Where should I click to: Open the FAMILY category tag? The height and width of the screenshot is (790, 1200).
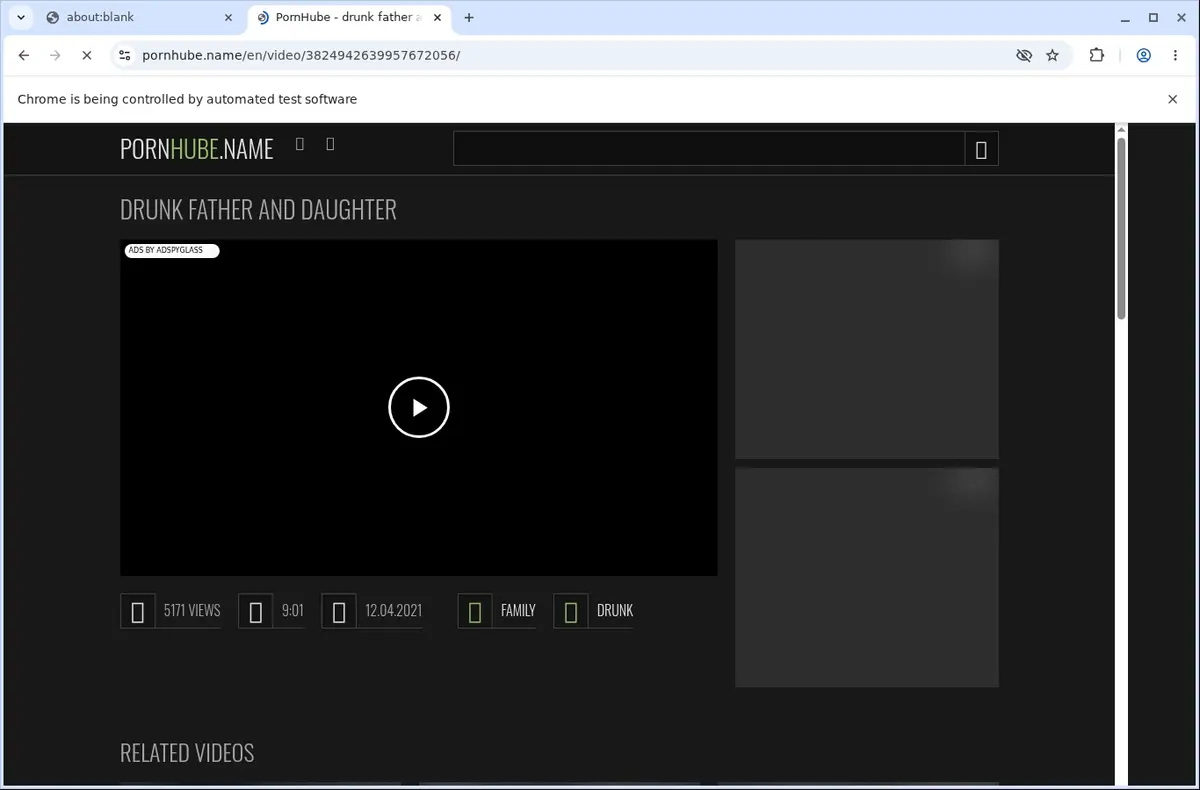[518, 610]
